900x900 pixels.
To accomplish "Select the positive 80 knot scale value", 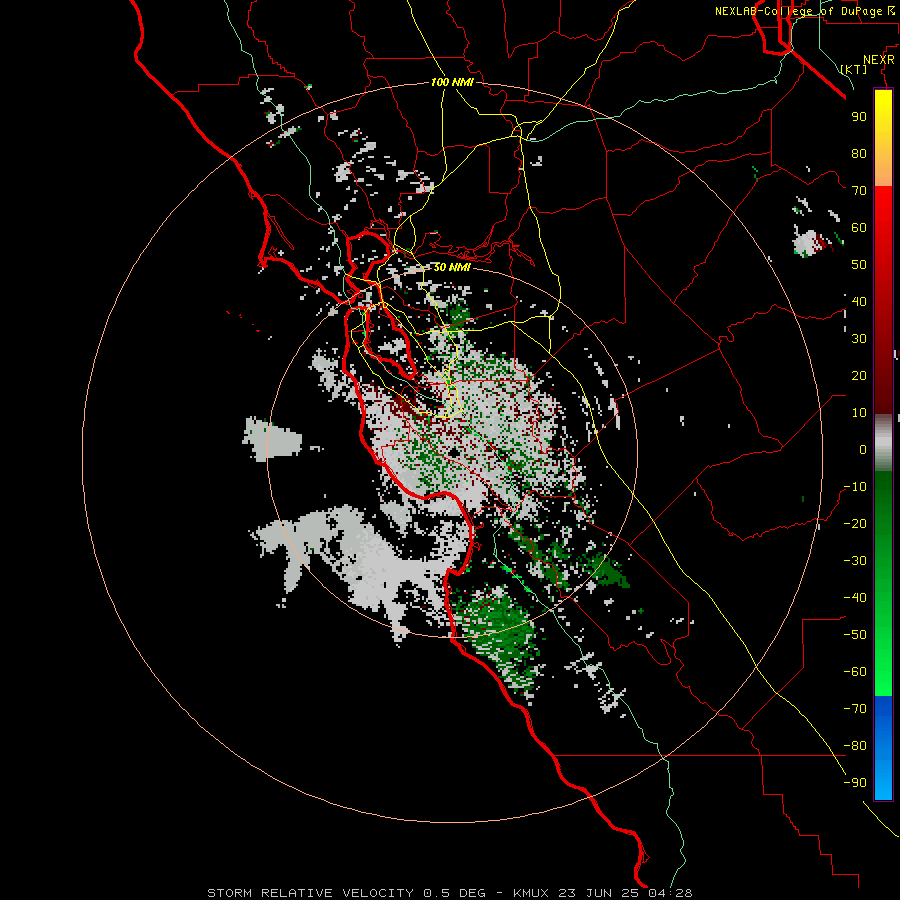I will click(859, 153).
